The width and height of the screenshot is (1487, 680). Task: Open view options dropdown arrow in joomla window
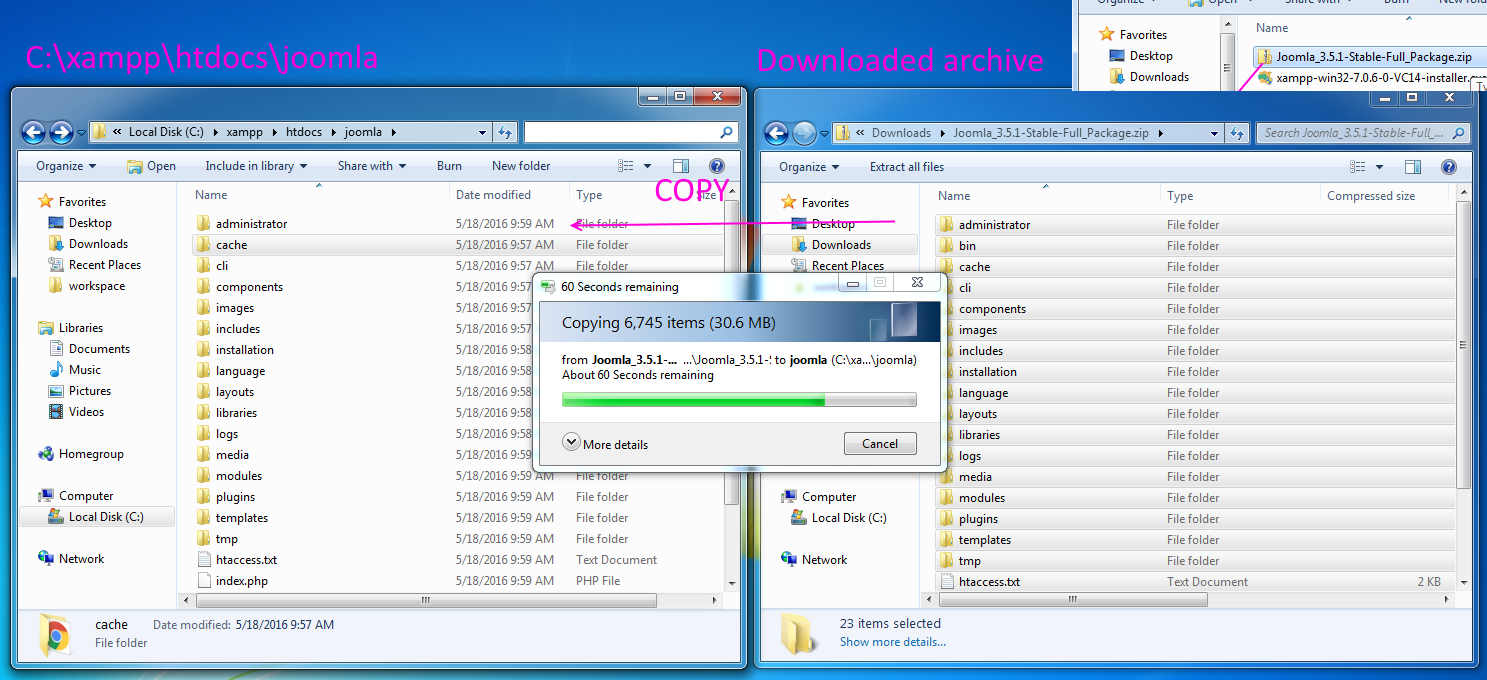pyautogui.click(x=647, y=166)
